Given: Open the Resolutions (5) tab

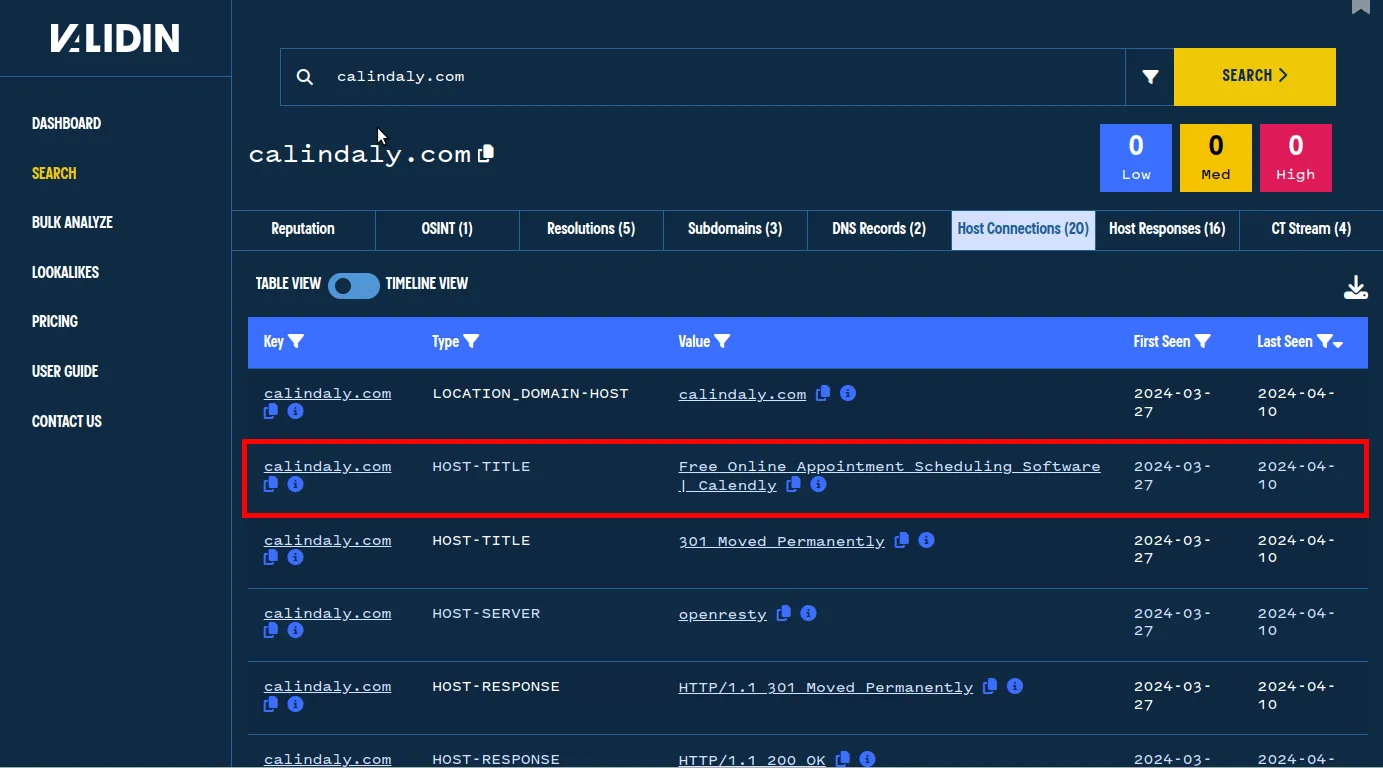Looking at the screenshot, I should pyautogui.click(x=591, y=229).
